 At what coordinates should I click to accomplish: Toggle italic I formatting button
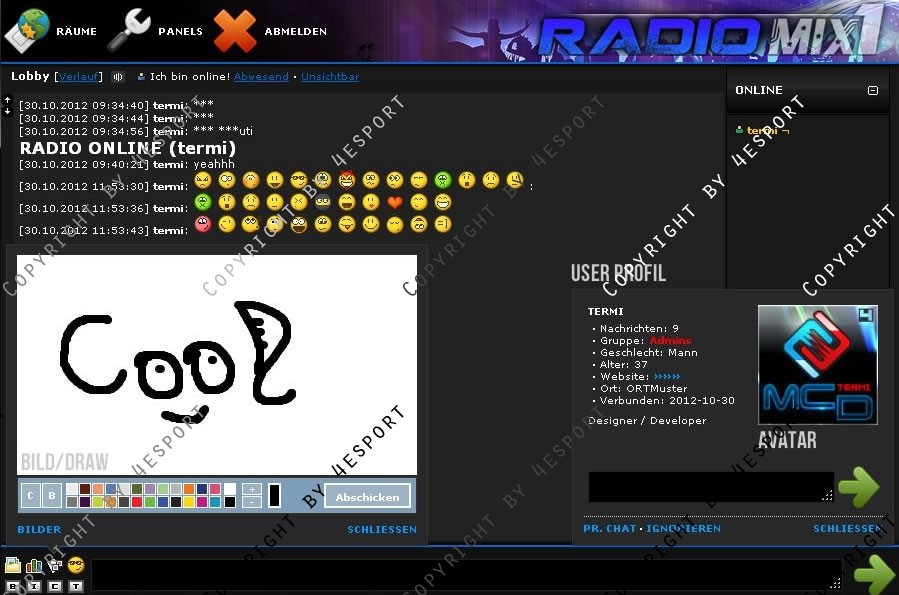(34, 586)
